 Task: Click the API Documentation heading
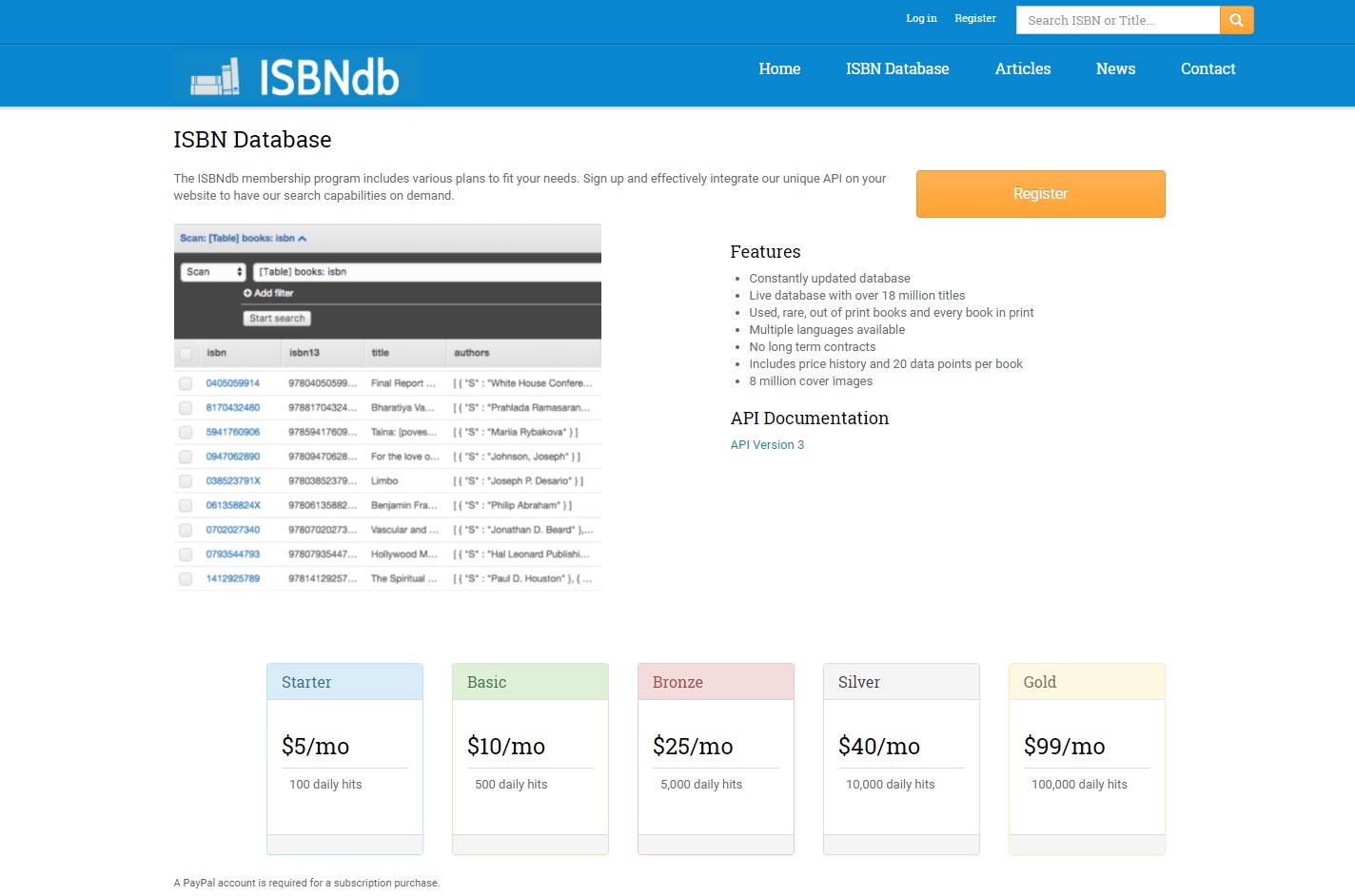(x=810, y=419)
